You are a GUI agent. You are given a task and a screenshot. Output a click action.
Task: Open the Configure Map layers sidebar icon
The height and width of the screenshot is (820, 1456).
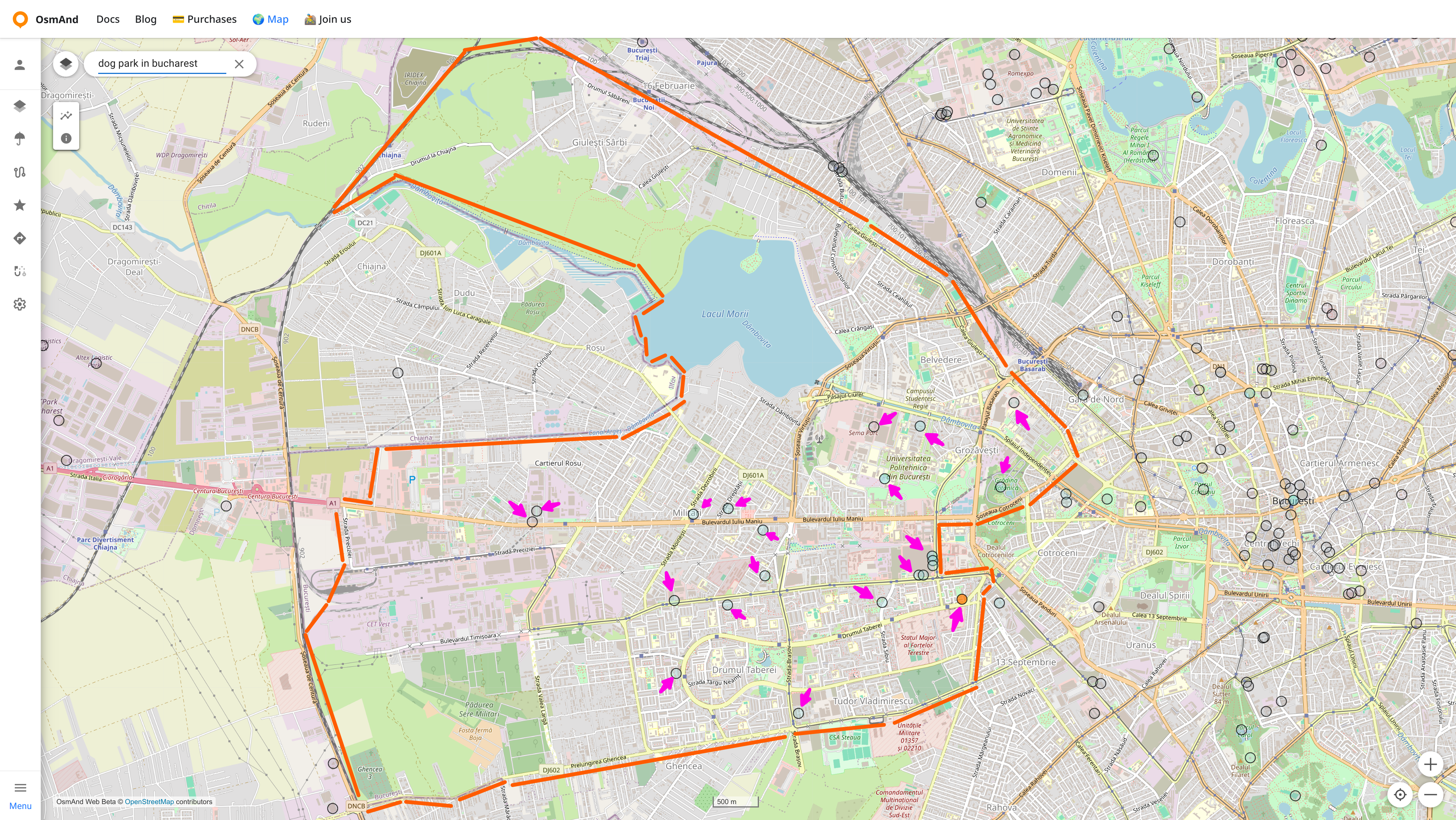tap(20, 106)
